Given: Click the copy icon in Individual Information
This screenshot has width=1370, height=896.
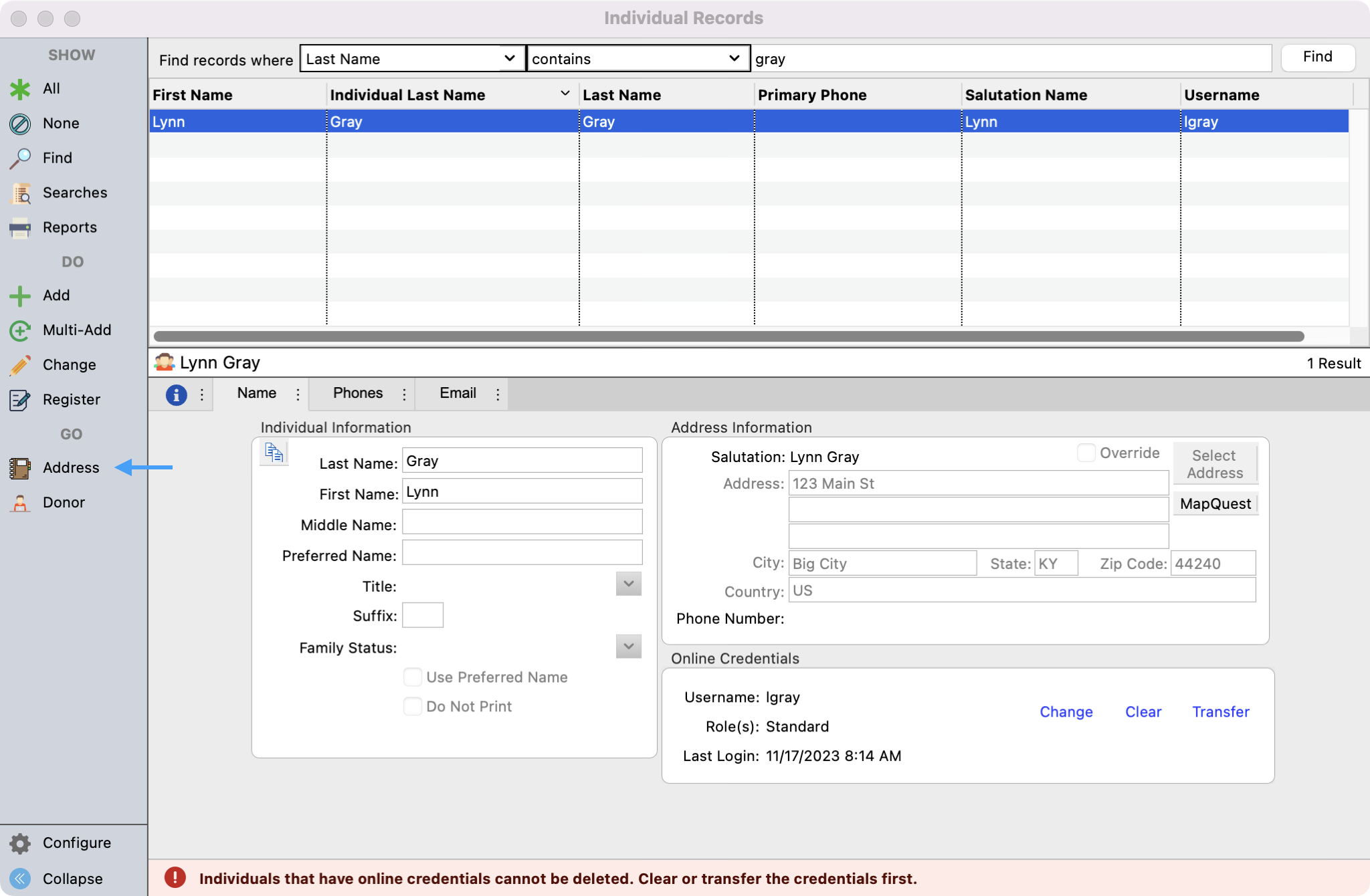Looking at the screenshot, I should click(274, 453).
